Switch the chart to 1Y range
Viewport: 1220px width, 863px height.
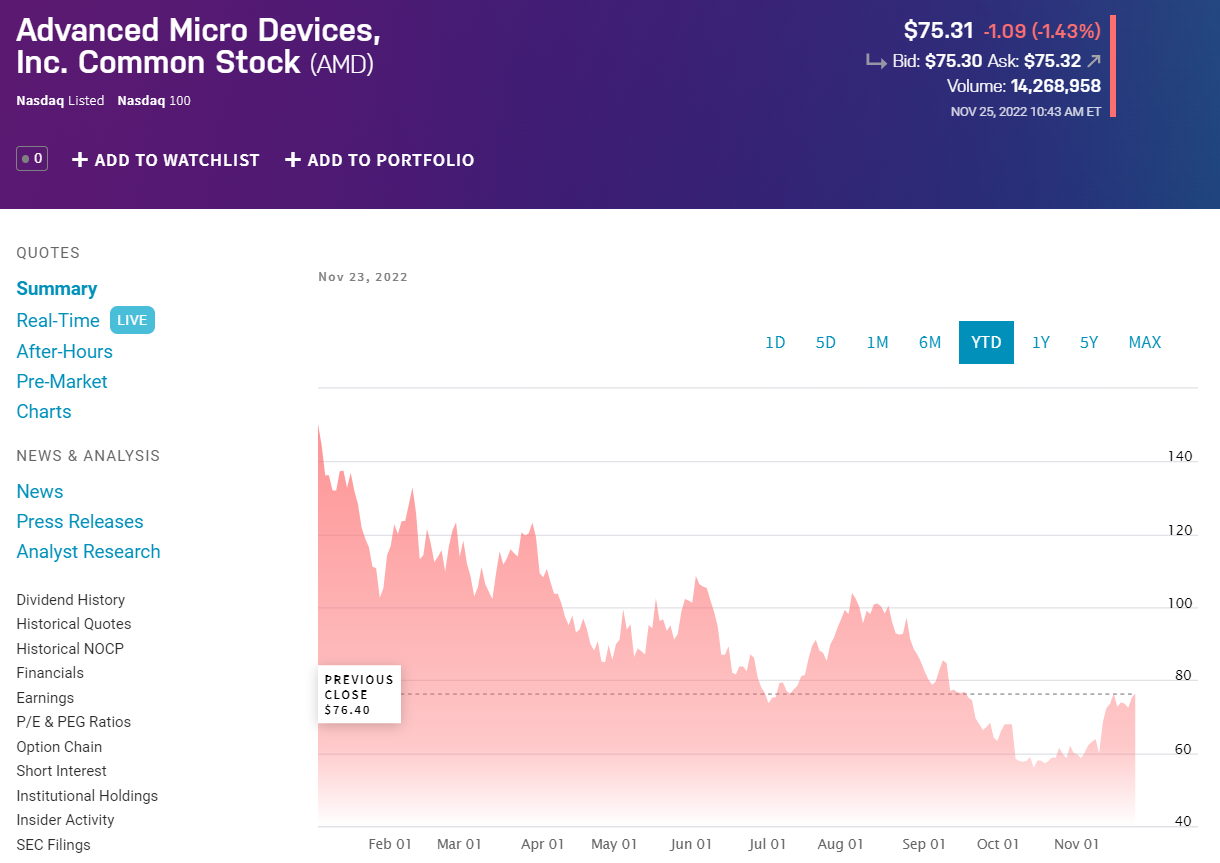pyautogui.click(x=1041, y=342)
